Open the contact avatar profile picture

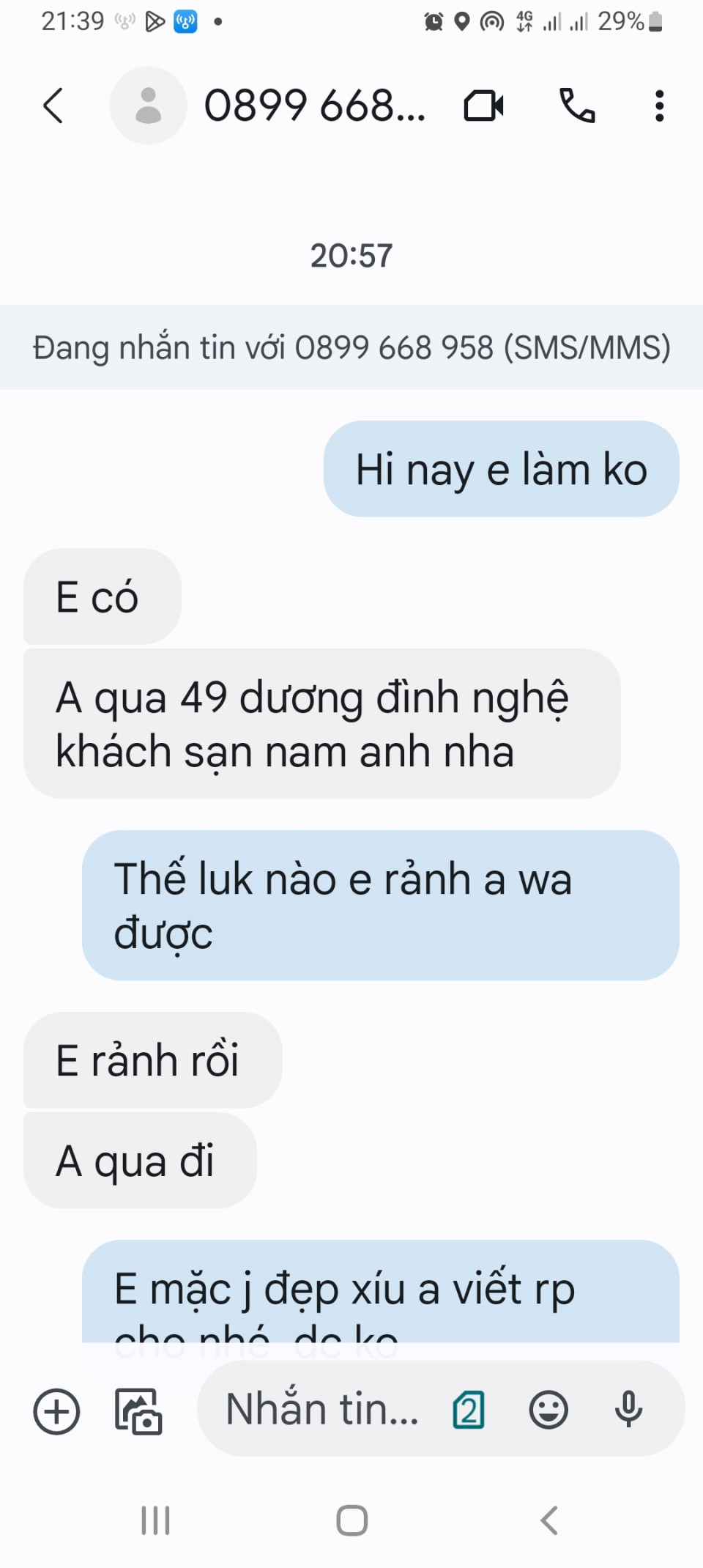pyautogui.click(x=148, y=106)
